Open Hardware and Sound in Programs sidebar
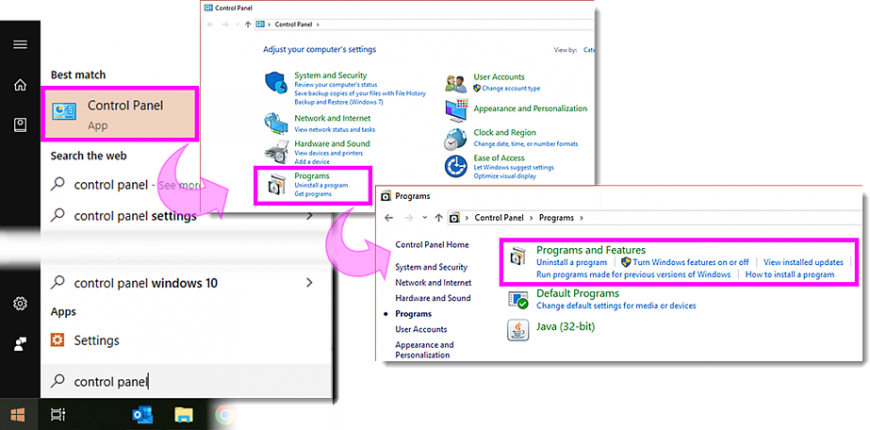The height and width of the screenshot is (430, 870). click(433, 298)
